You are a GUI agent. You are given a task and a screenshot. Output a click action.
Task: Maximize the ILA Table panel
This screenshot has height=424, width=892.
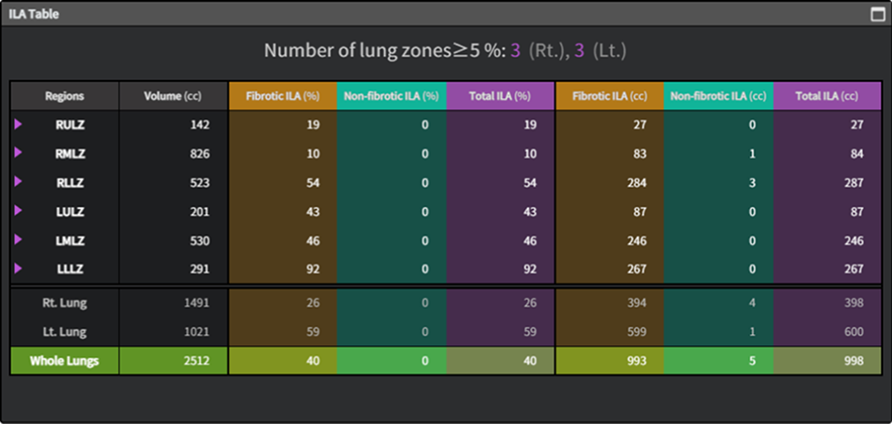(877, 15)
